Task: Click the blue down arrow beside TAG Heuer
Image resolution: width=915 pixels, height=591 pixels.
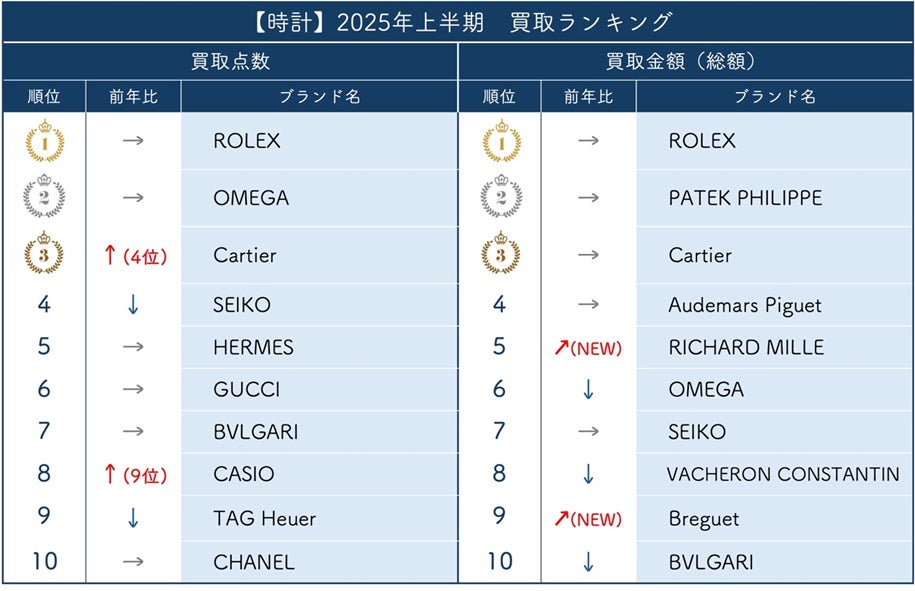Action: (x=133, y=517)
